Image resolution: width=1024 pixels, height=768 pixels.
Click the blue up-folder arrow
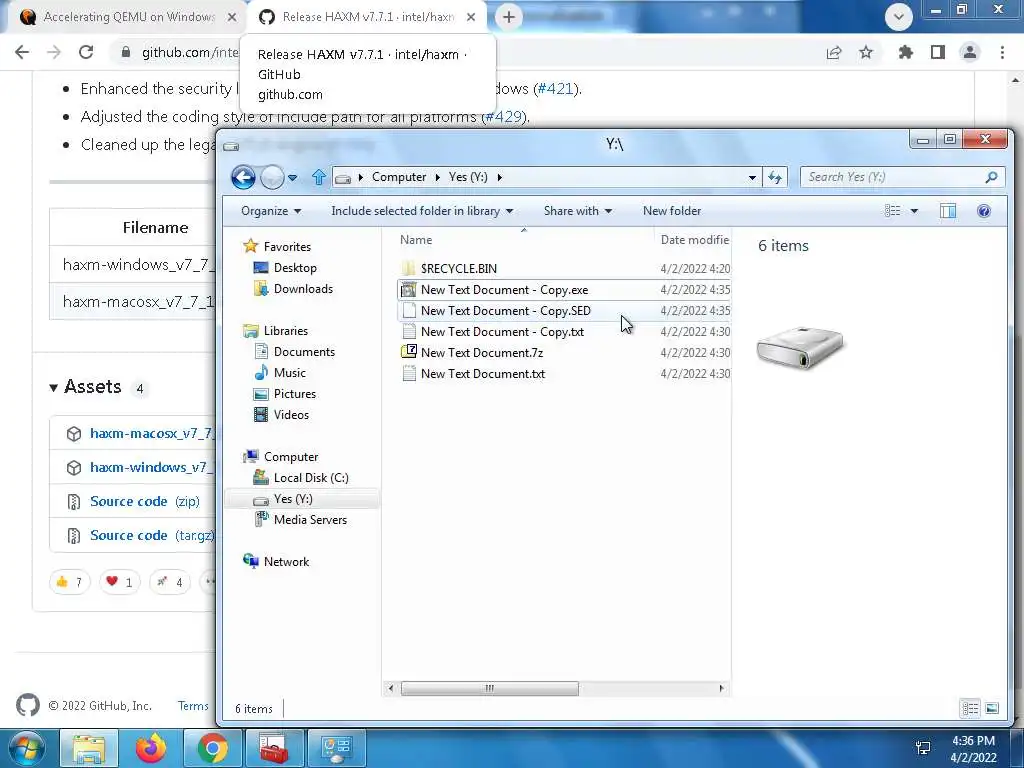(x=319, y=177)
